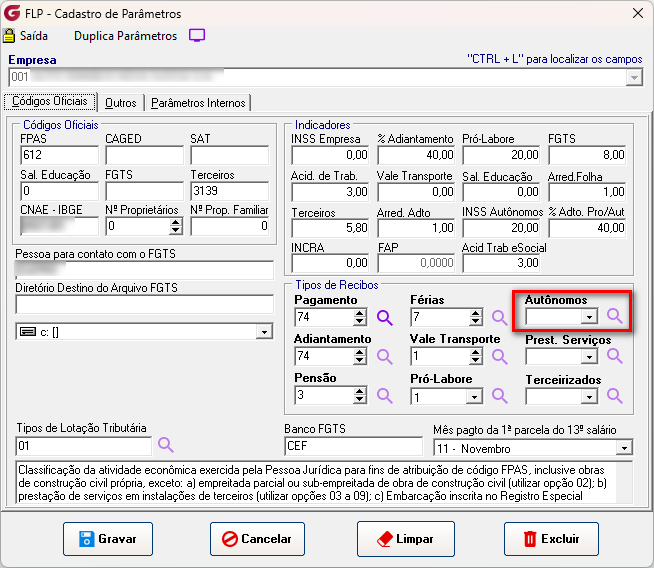Open the lookup magnifier next to Prest. Serviços
This screenshot has width=654, height=568.
614,356
